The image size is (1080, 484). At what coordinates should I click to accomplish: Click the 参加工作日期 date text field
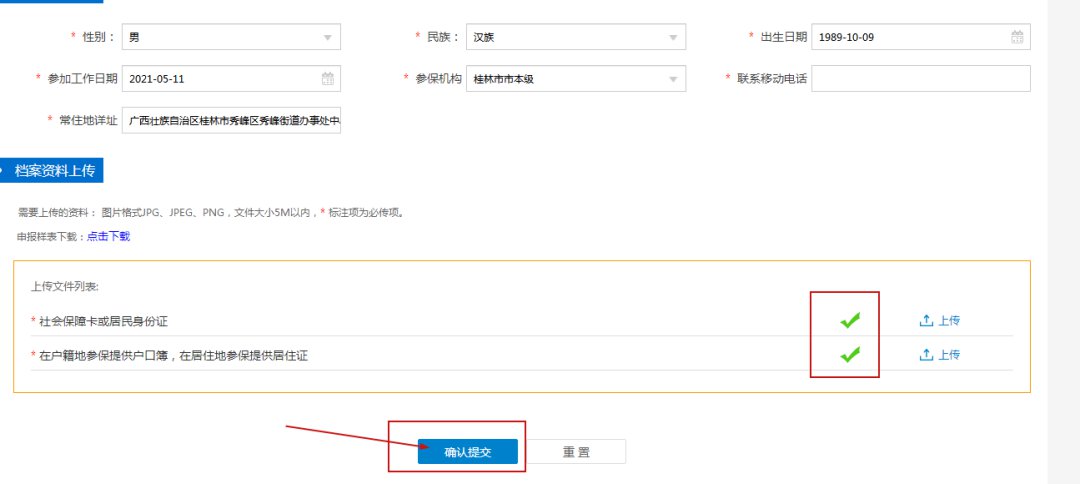(220, 78)
